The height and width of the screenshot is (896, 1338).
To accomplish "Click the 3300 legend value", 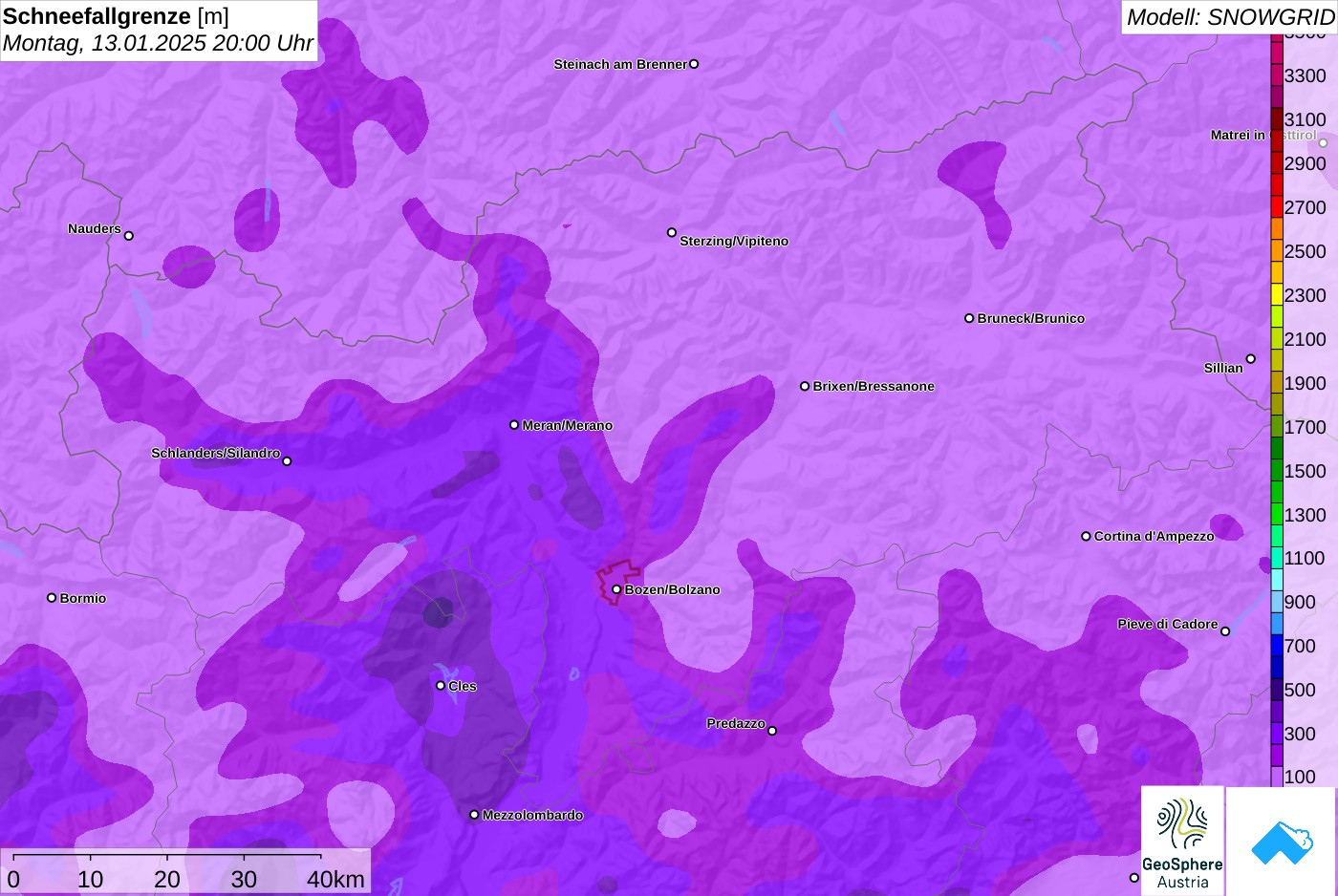I will coord(1306,75).
